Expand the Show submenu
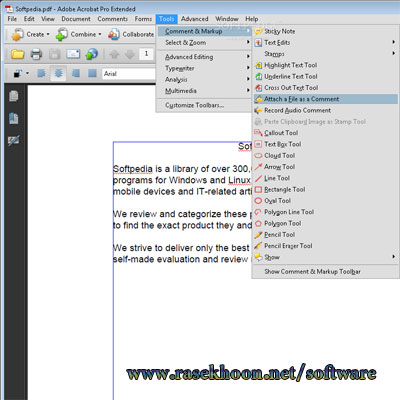 pyautogui.click(x=325, y=257)
